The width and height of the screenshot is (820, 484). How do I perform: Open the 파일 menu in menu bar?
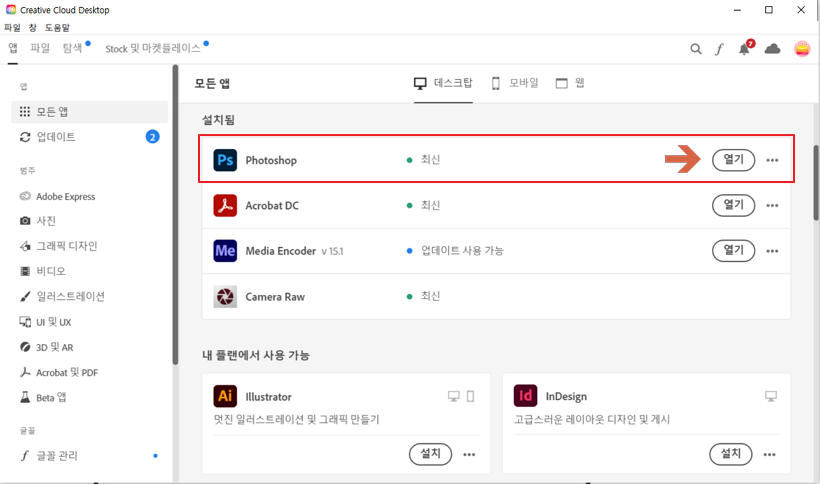point(12,27)
